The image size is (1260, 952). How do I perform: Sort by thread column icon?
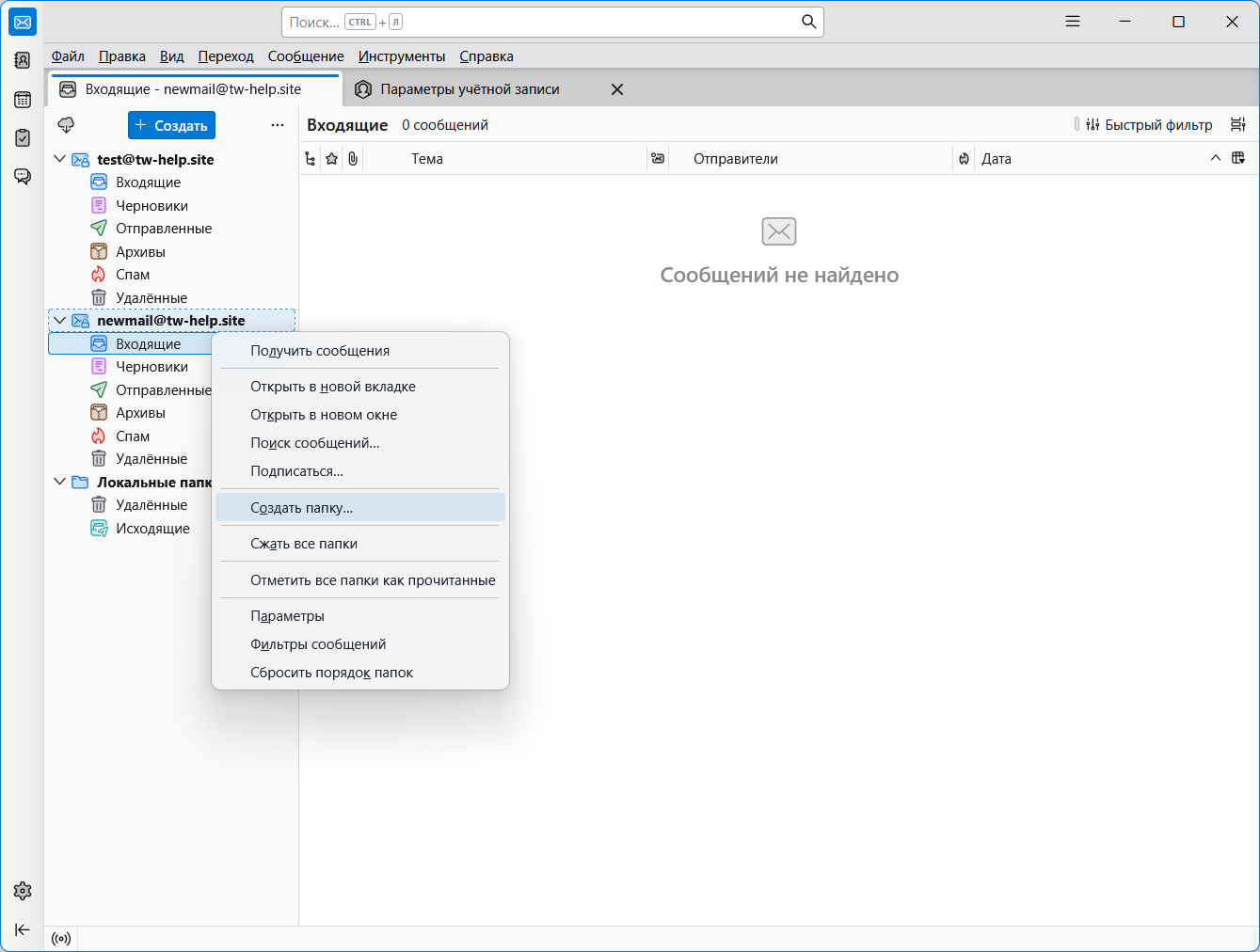[311, 159]
